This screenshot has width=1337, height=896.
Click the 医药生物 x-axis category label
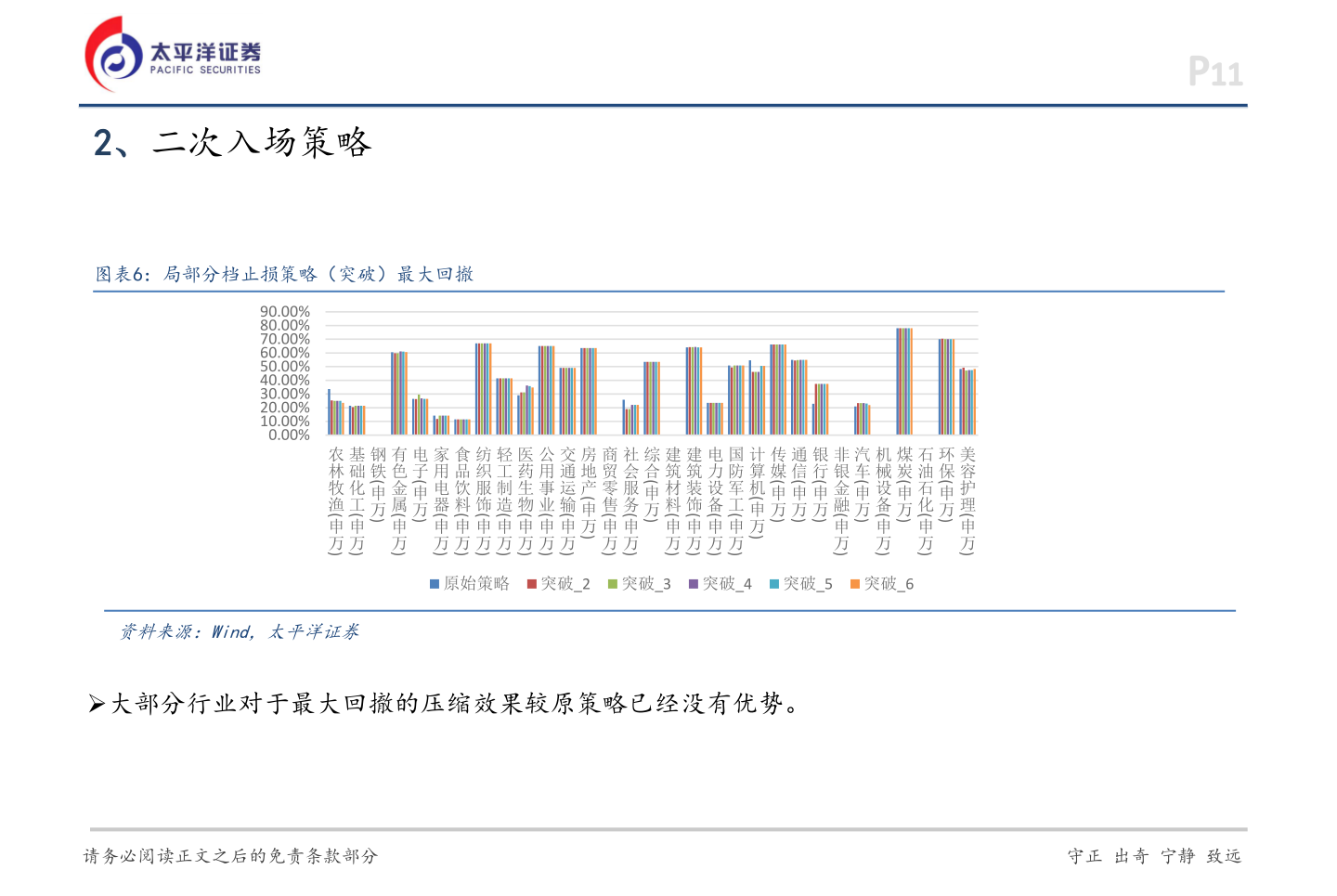click(x=526, y=500)
